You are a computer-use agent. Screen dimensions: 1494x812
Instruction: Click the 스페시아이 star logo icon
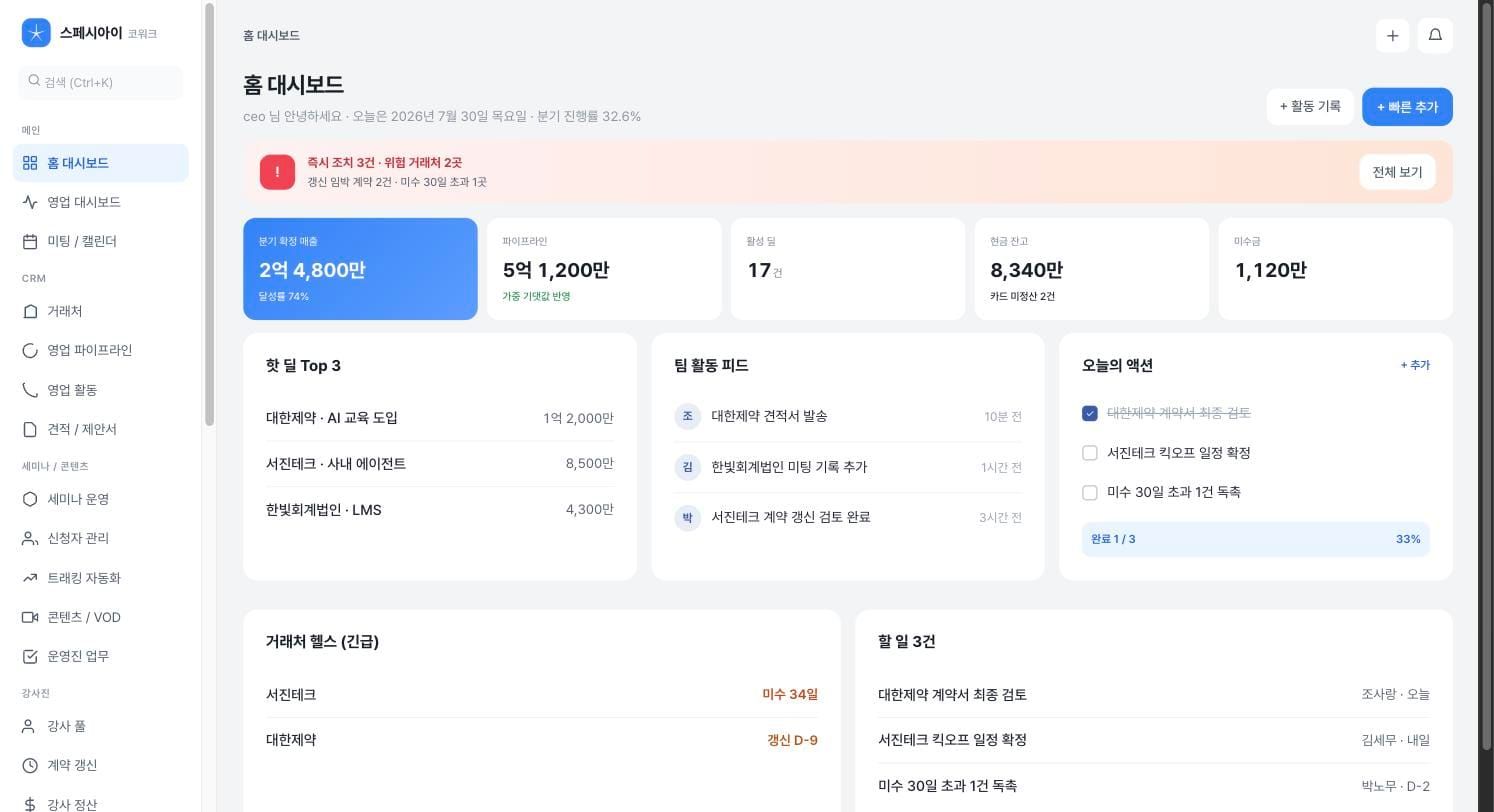click(x=36, y=33)
